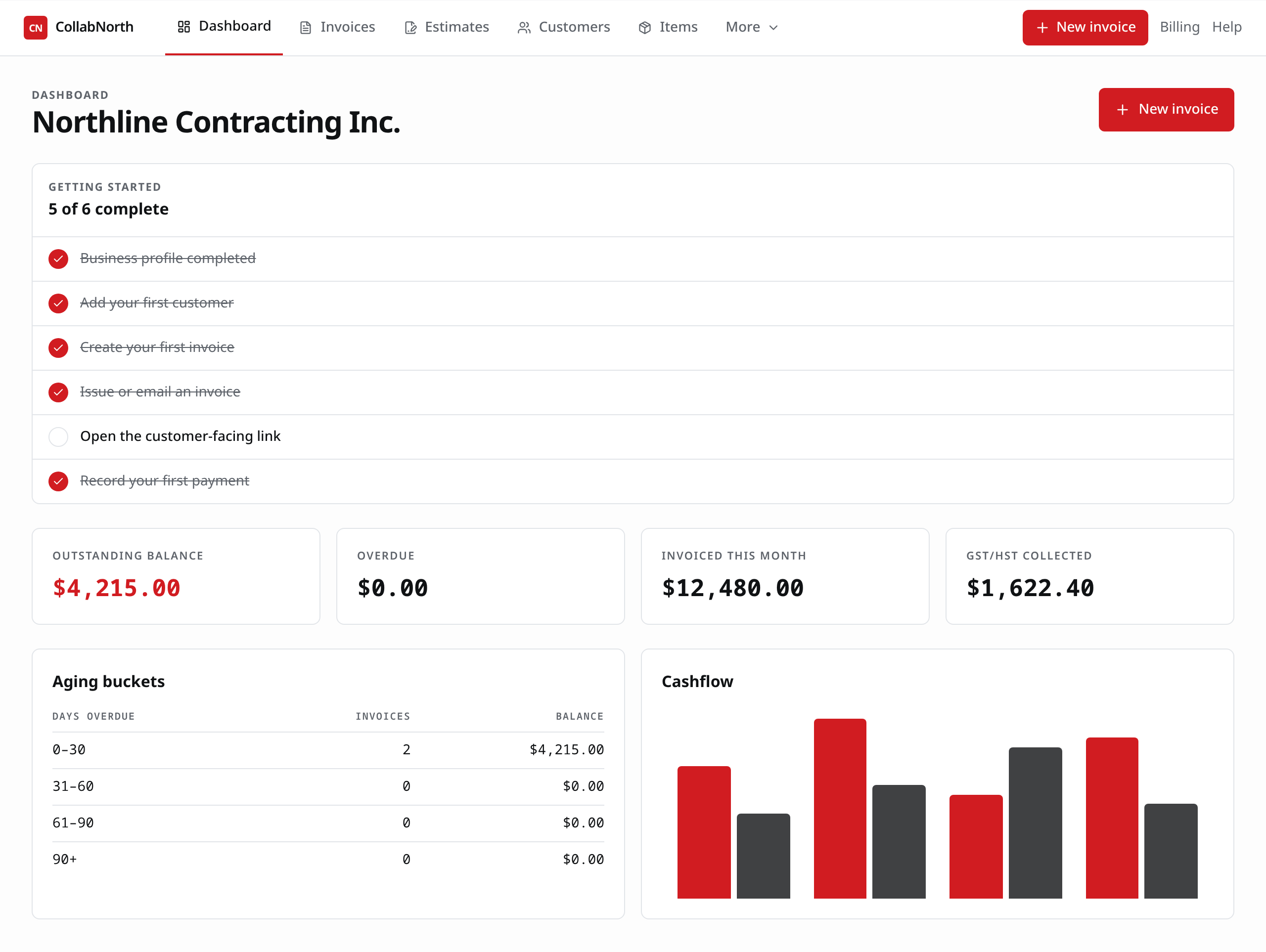Click the Balance column header

click(x=580, y=716)
